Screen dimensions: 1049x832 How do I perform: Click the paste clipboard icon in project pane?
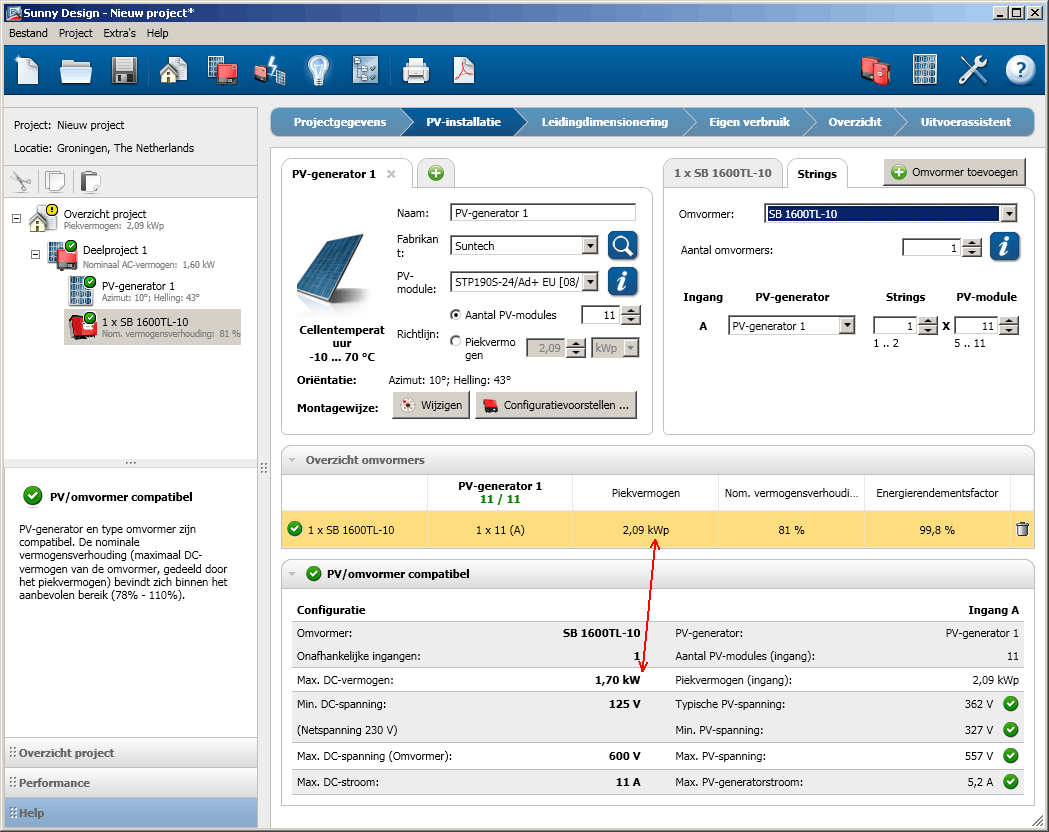tap(90, 181)
